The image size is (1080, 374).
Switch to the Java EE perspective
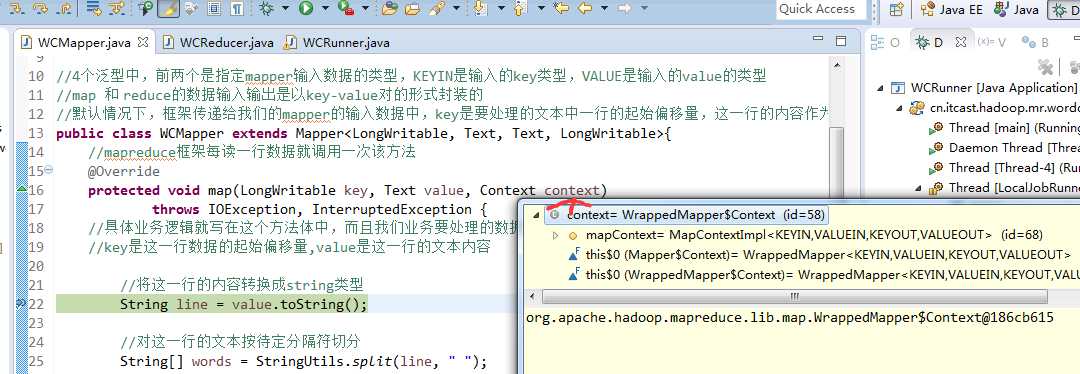[953, 9]
